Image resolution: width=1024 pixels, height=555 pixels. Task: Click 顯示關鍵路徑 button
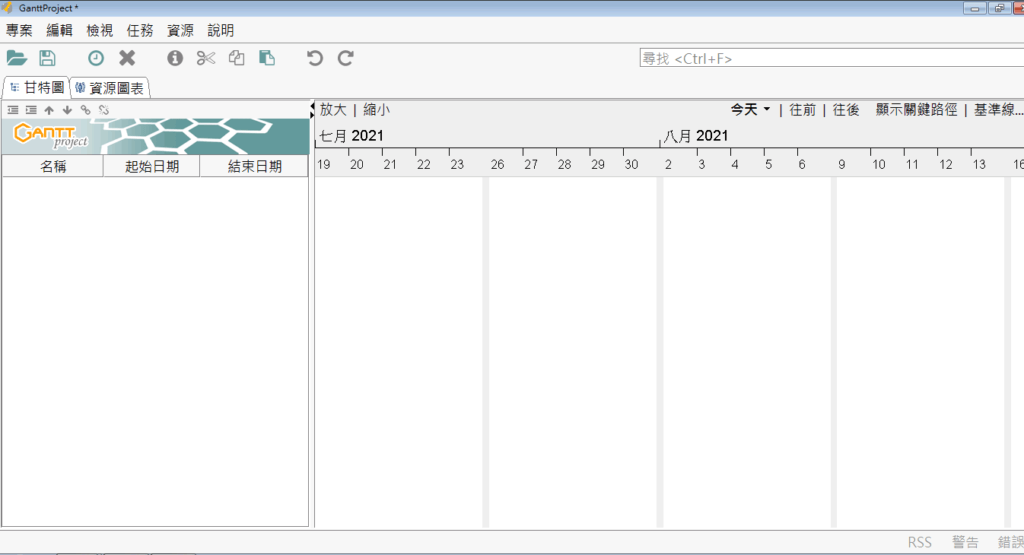(916, 110)
